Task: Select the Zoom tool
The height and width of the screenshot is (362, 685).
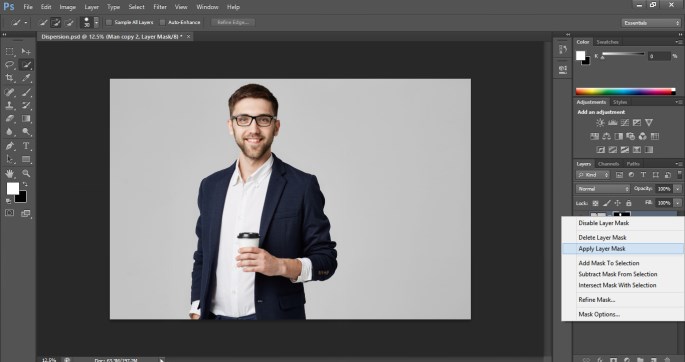Action: tap(26, 173)
